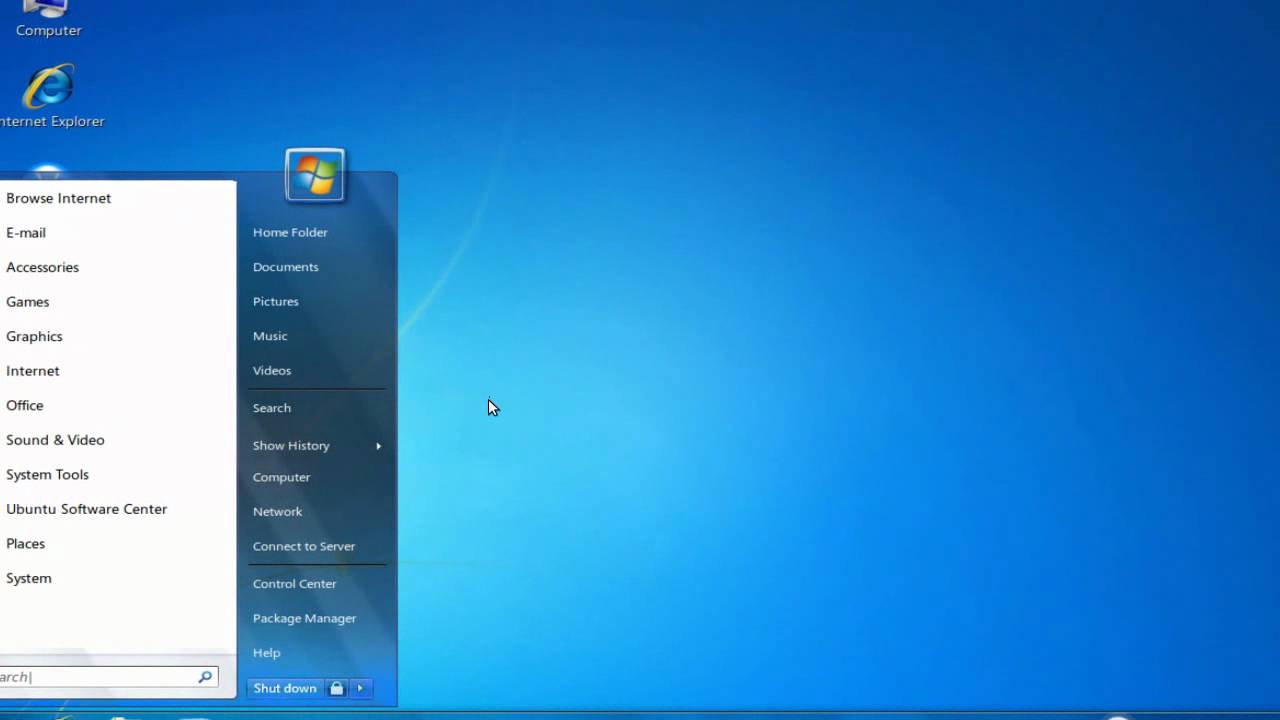Open shutdown options arrow next to lock
This screenshot has width=1280, height=720.
coord(360,688)
